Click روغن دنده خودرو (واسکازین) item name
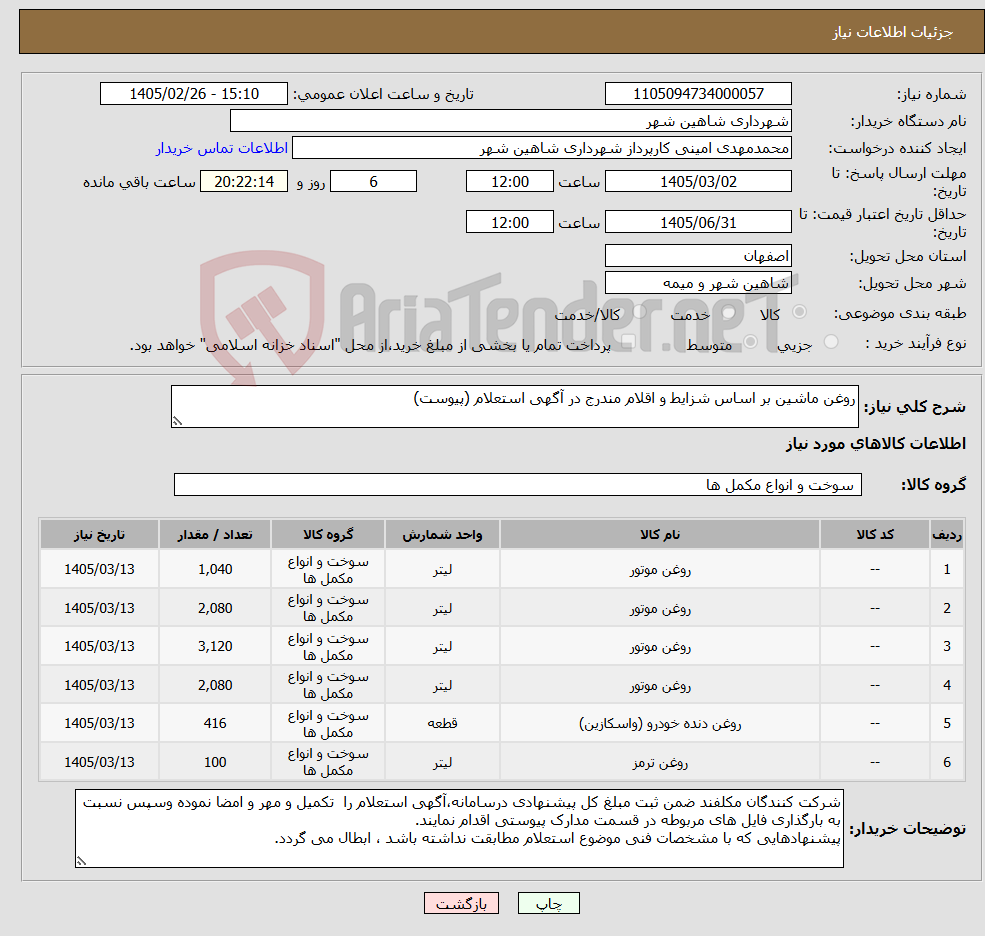The image size is (985, 936). [x=660, y=724]
